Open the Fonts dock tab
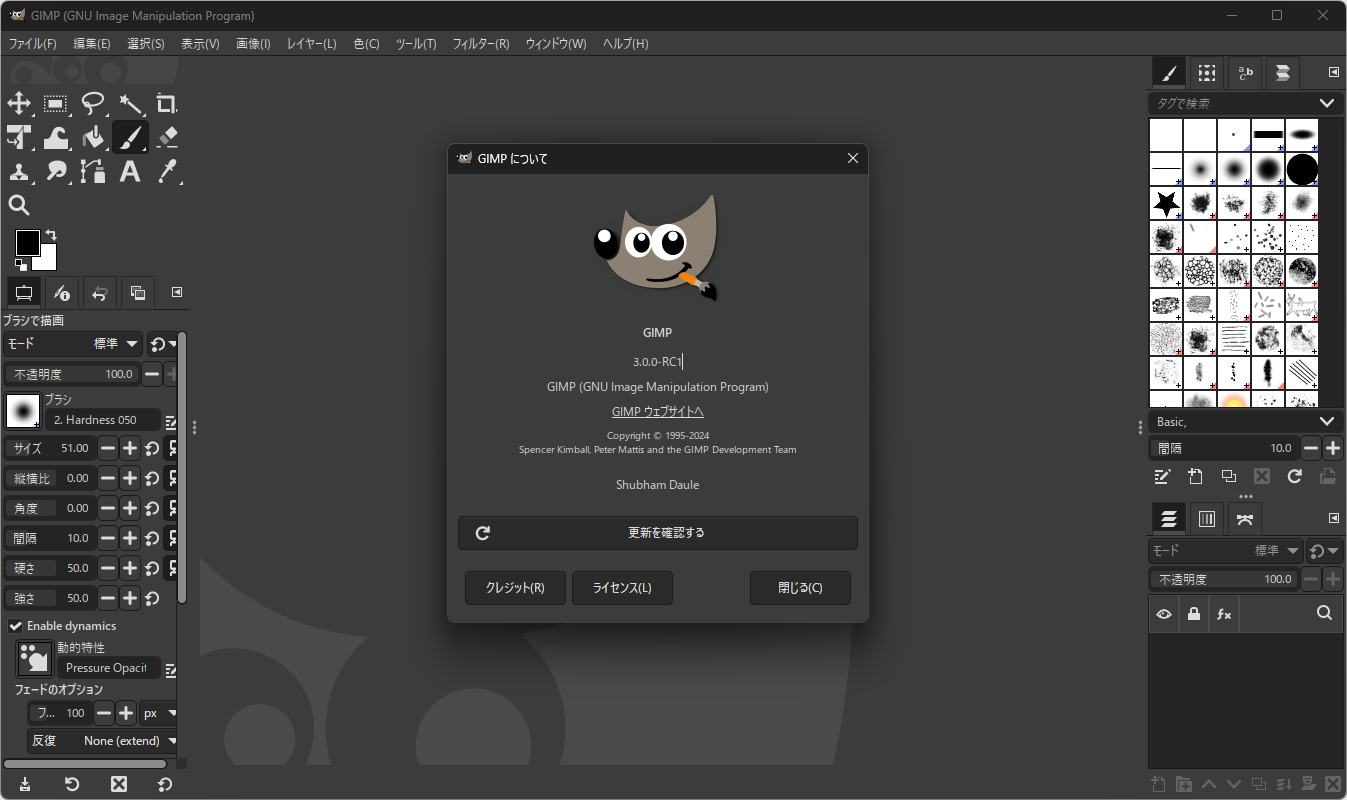The width and height of the screenshot is (1347, 800). tap(1244, 72)
